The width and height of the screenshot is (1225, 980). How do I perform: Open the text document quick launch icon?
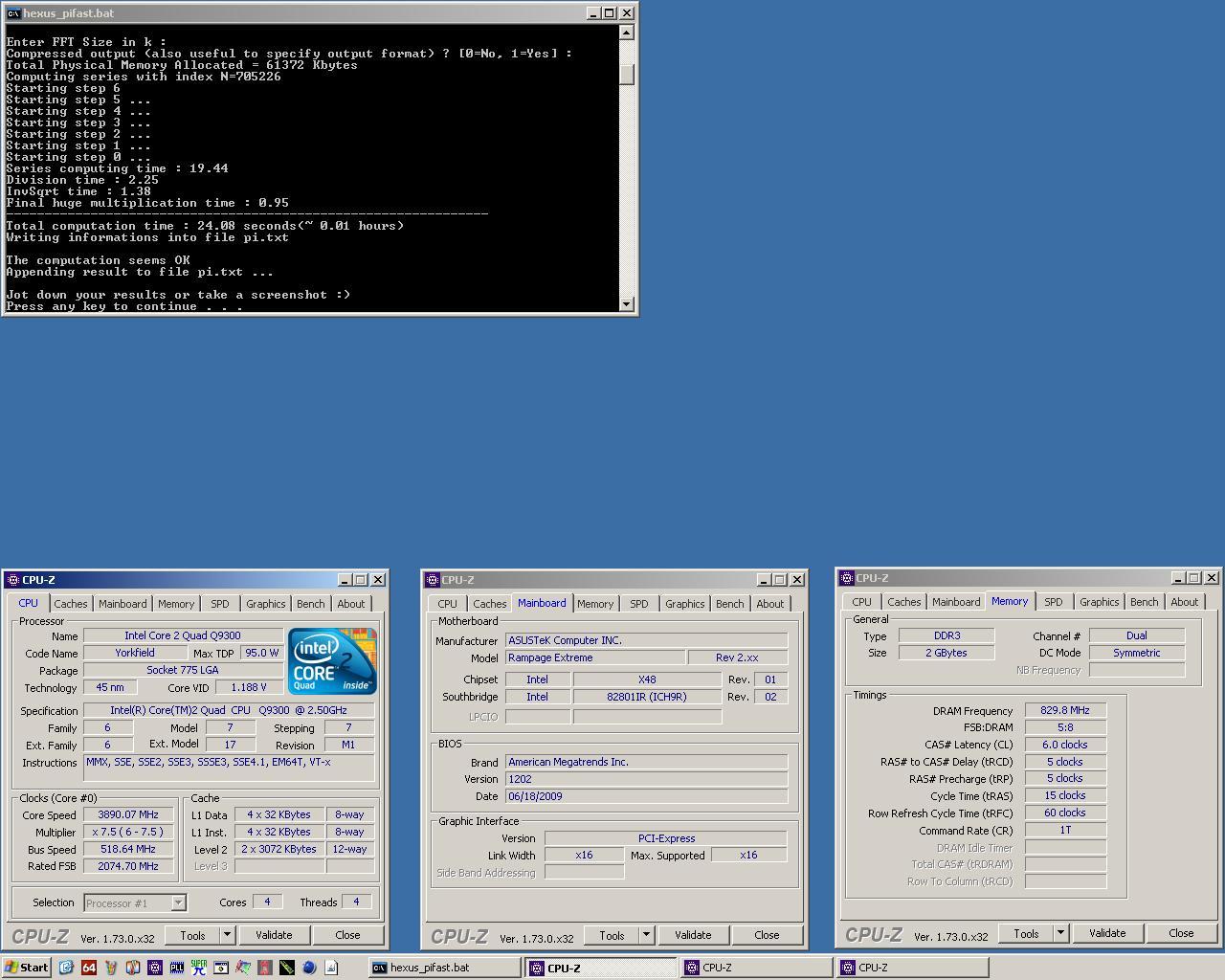pyautogui.click(x=331, y=968)
